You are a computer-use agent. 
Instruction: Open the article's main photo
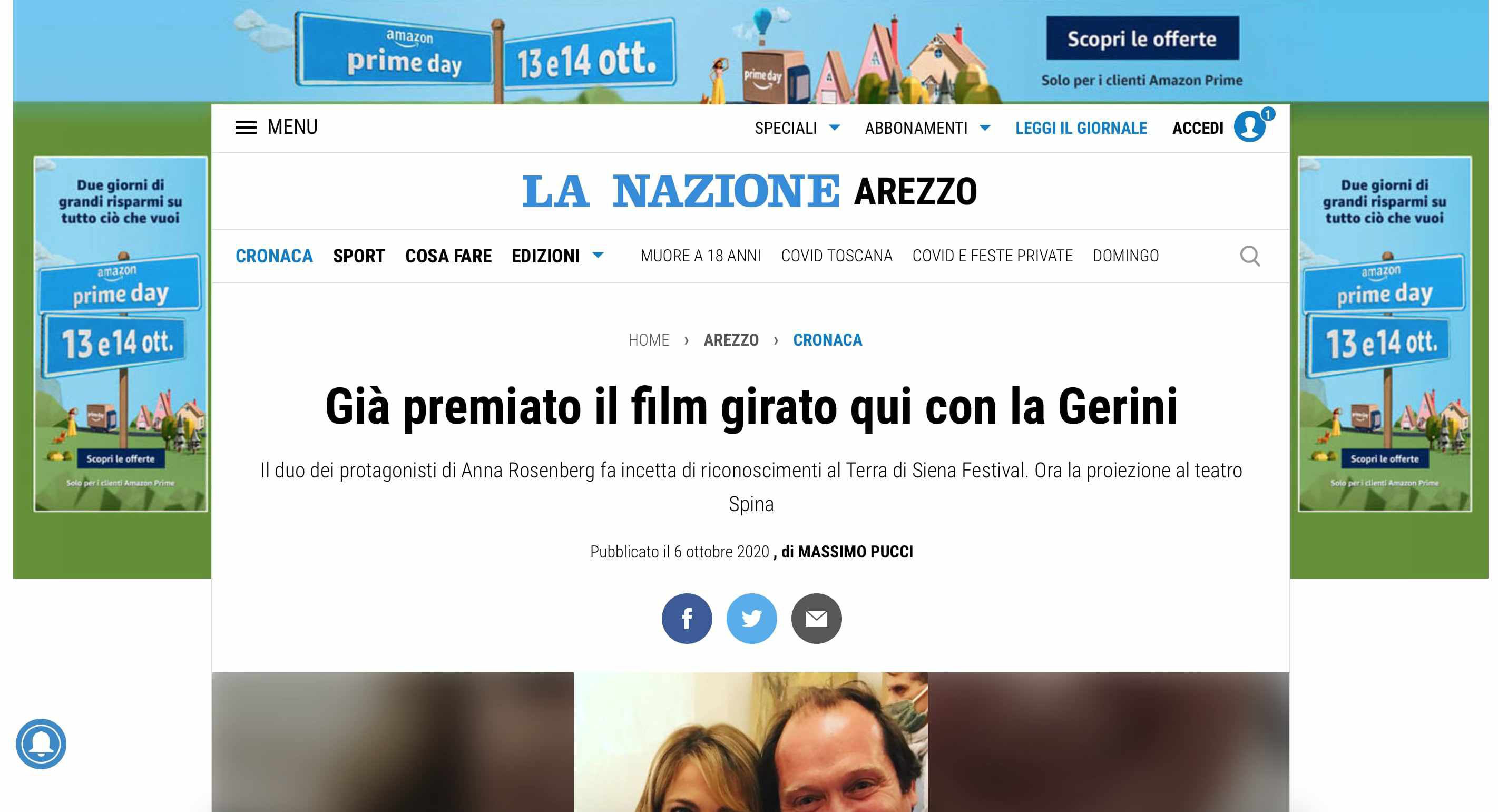pos(750,742)
